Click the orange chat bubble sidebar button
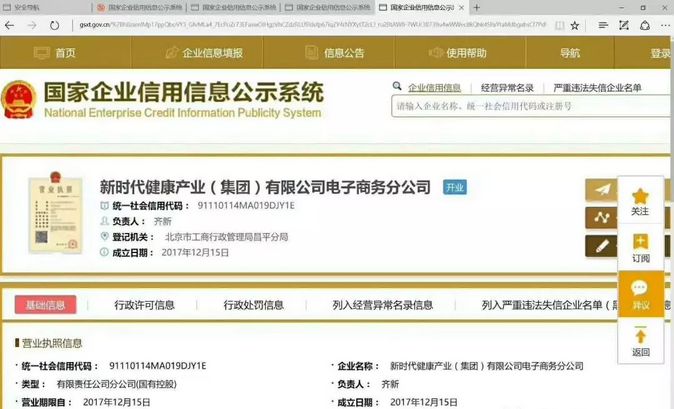This screenshot has width=674, height=409. (640, 294)
